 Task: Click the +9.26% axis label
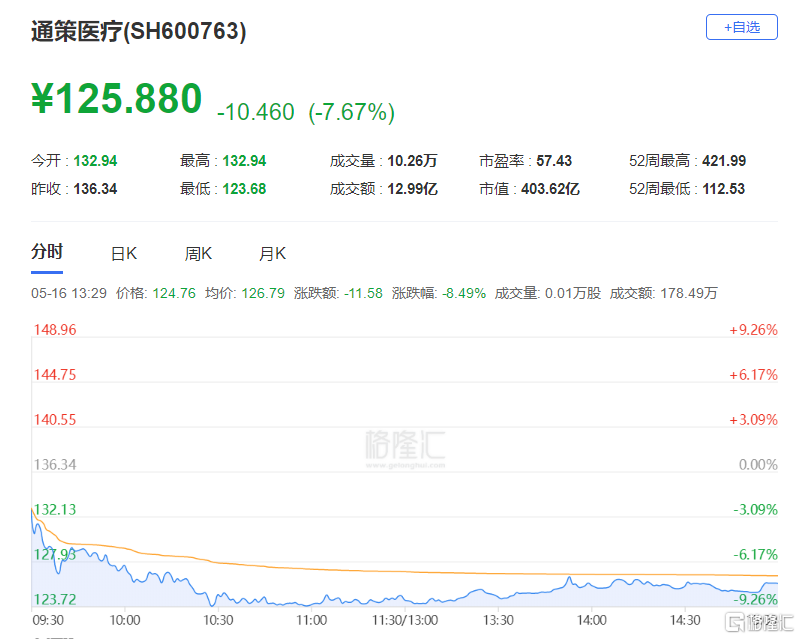pyautogui.click(x=754, y=330)
